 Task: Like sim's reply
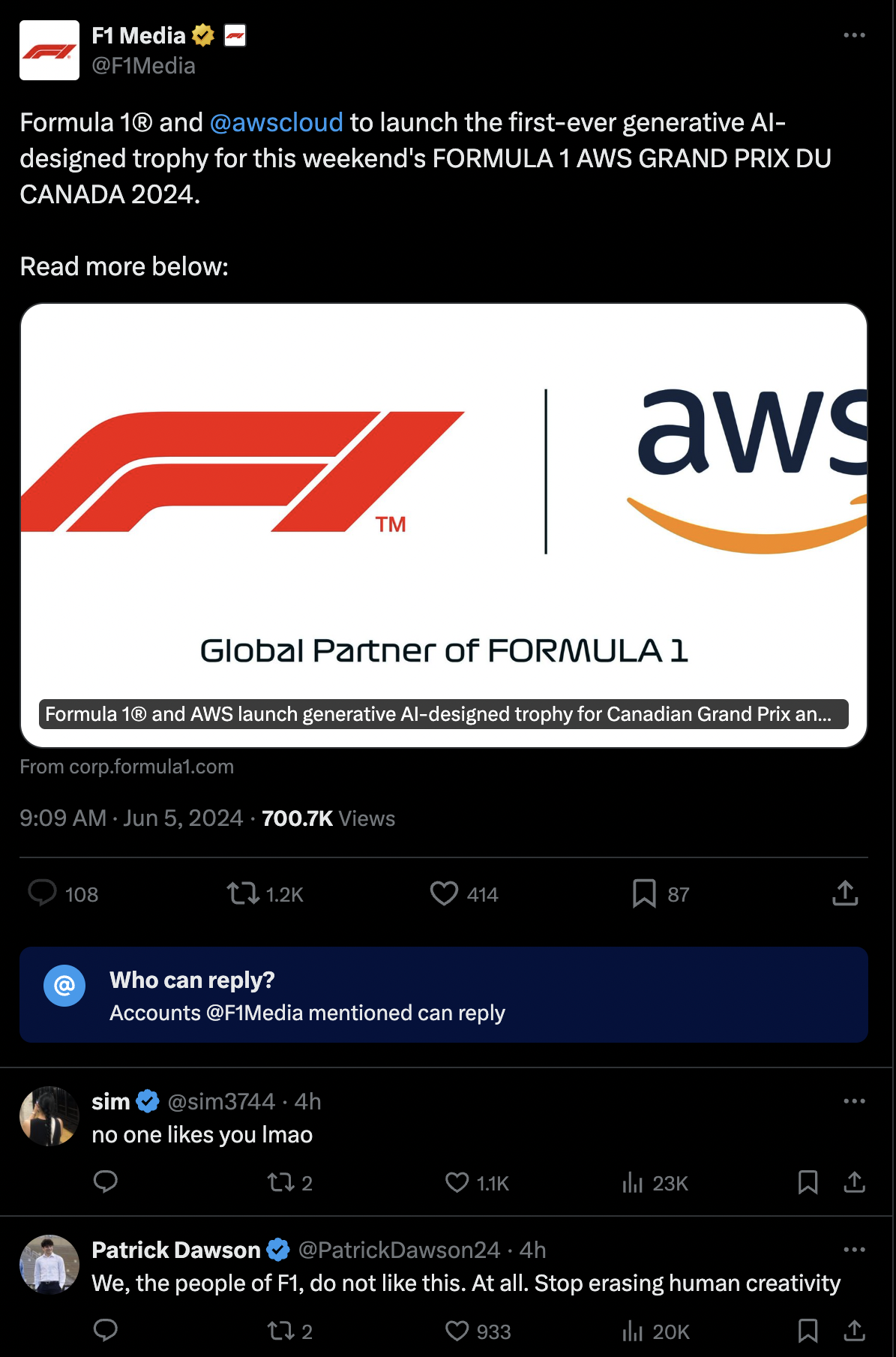point(457,1182)
